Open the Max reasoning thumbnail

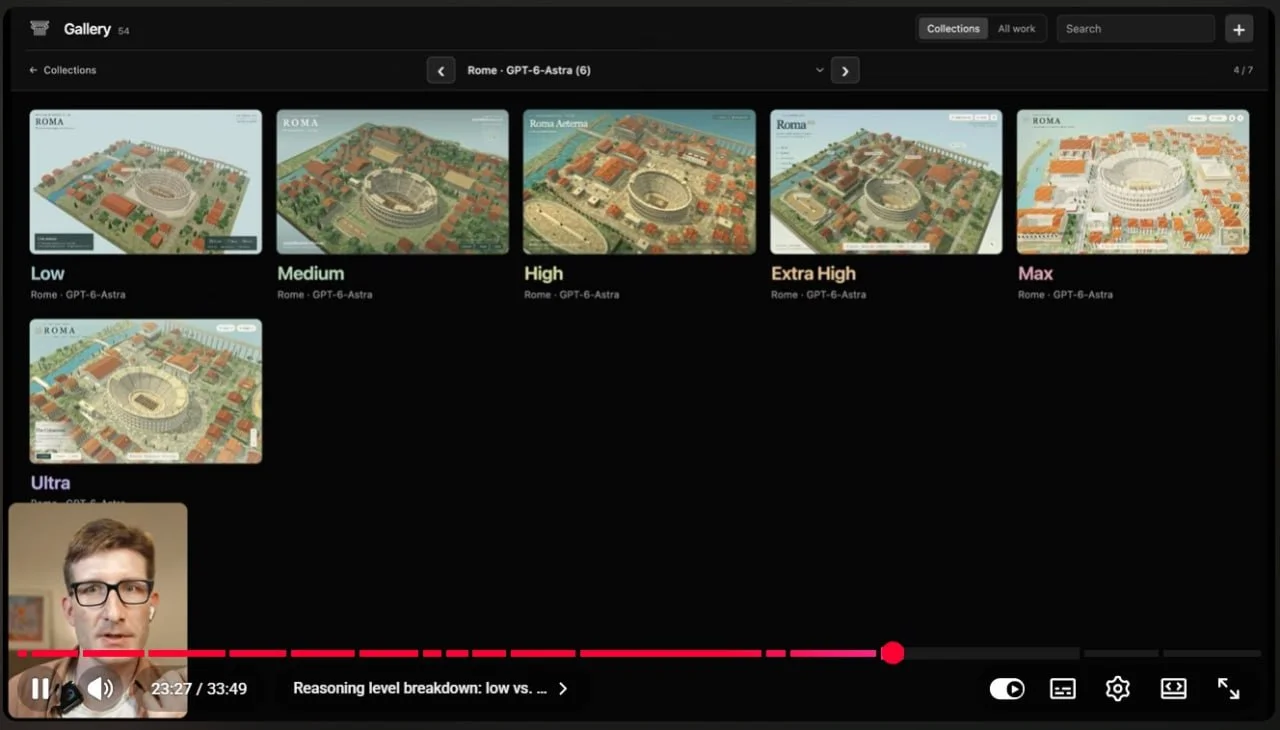point(1133,182)
